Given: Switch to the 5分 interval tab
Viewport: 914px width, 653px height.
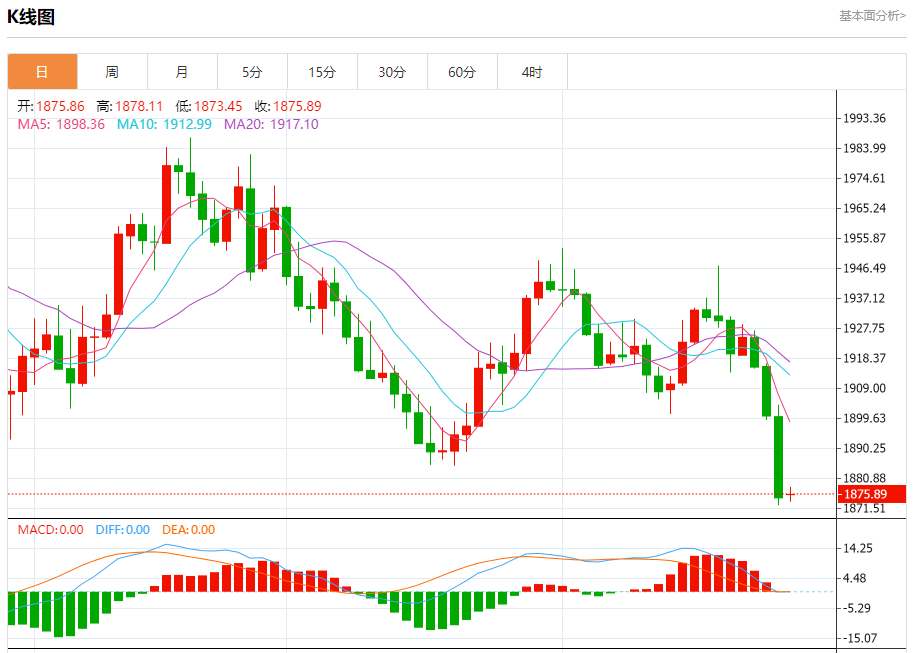Looking at the screenshot, I should [x=252, y=72].
